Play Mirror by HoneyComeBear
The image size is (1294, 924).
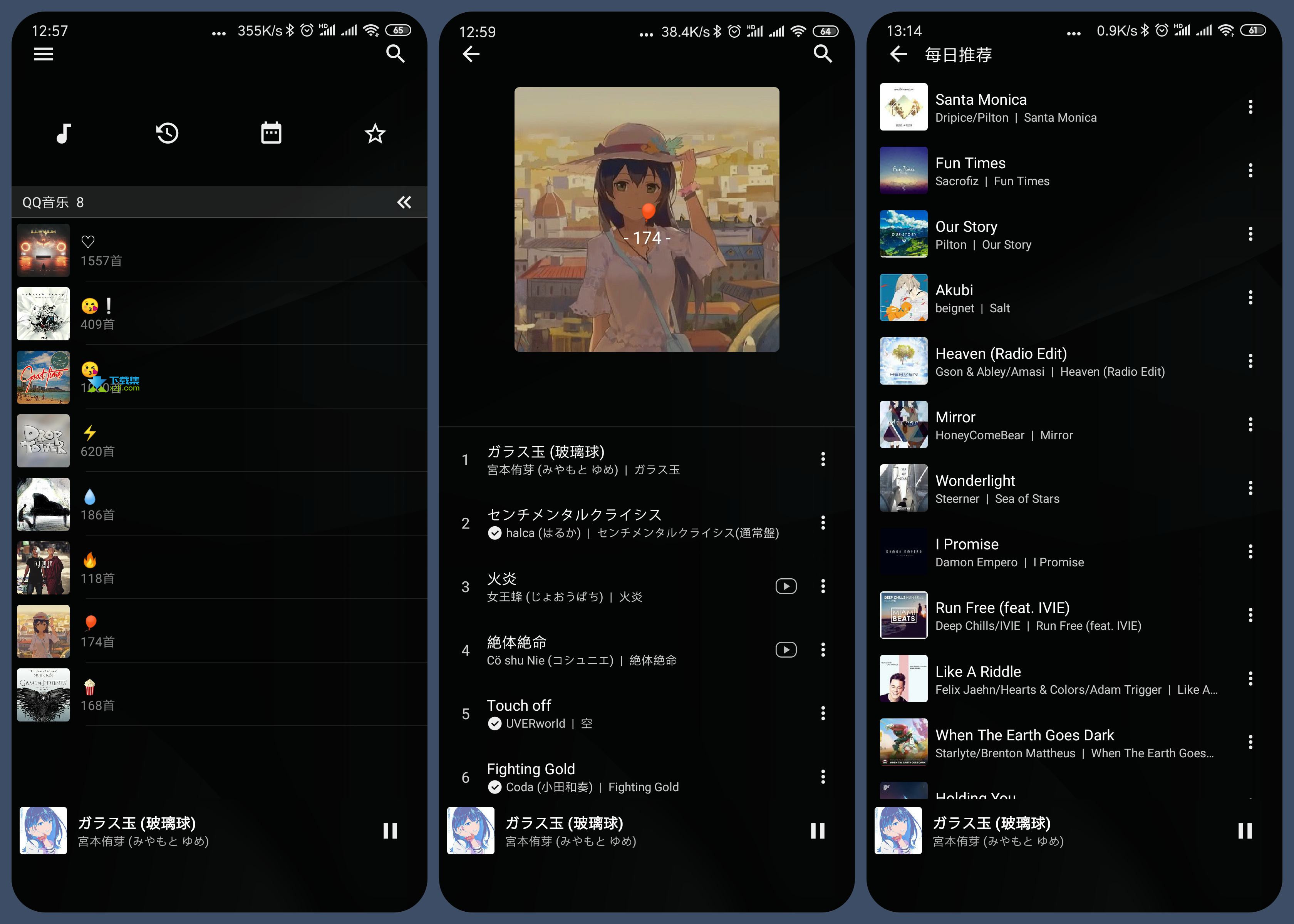coord(1074,425)
